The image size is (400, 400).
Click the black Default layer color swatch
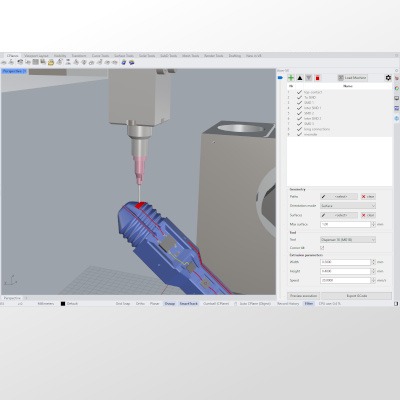tap(63, 304)
